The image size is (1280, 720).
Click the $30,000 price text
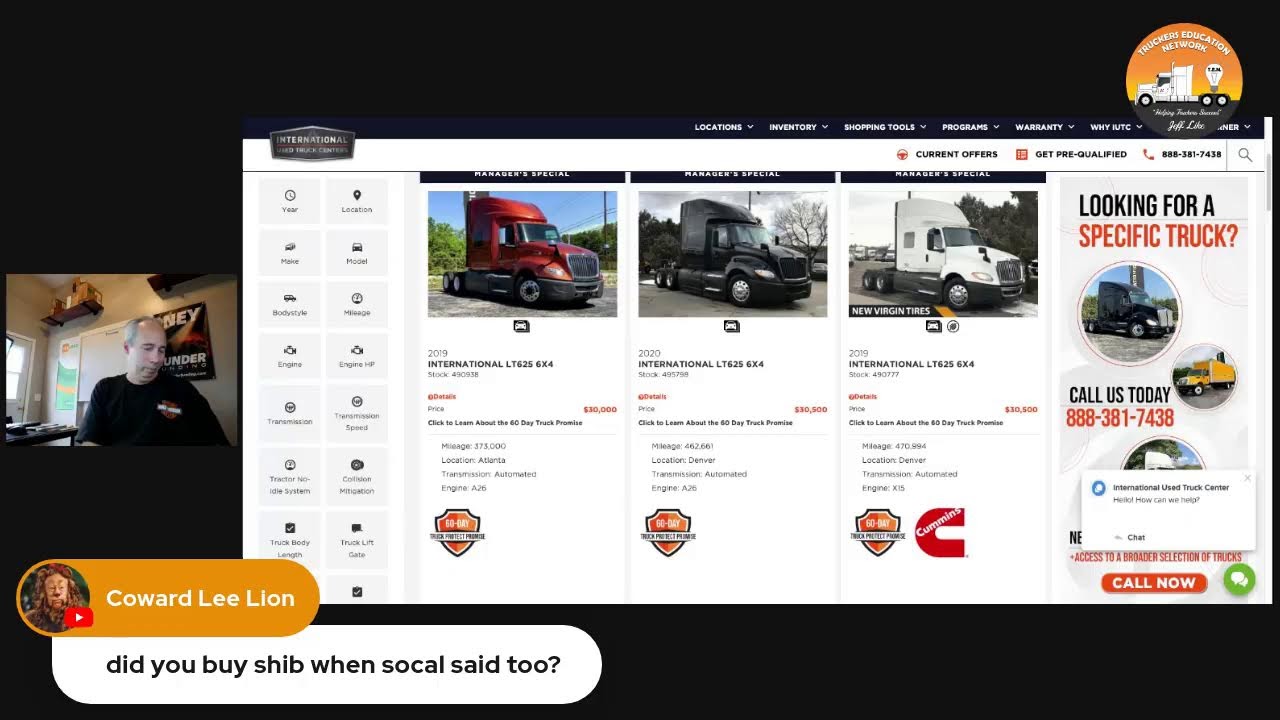click(x=600, y=409)
